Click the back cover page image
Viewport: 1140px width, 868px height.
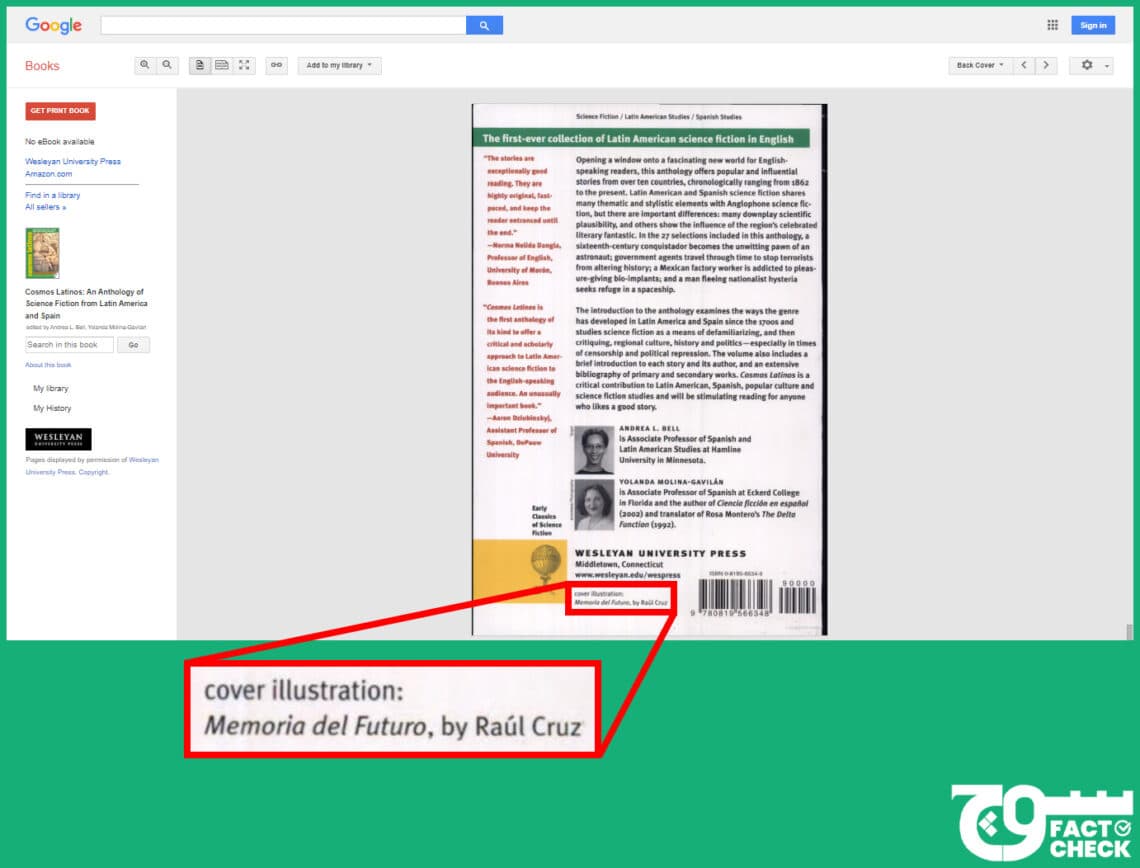(649, 369)
